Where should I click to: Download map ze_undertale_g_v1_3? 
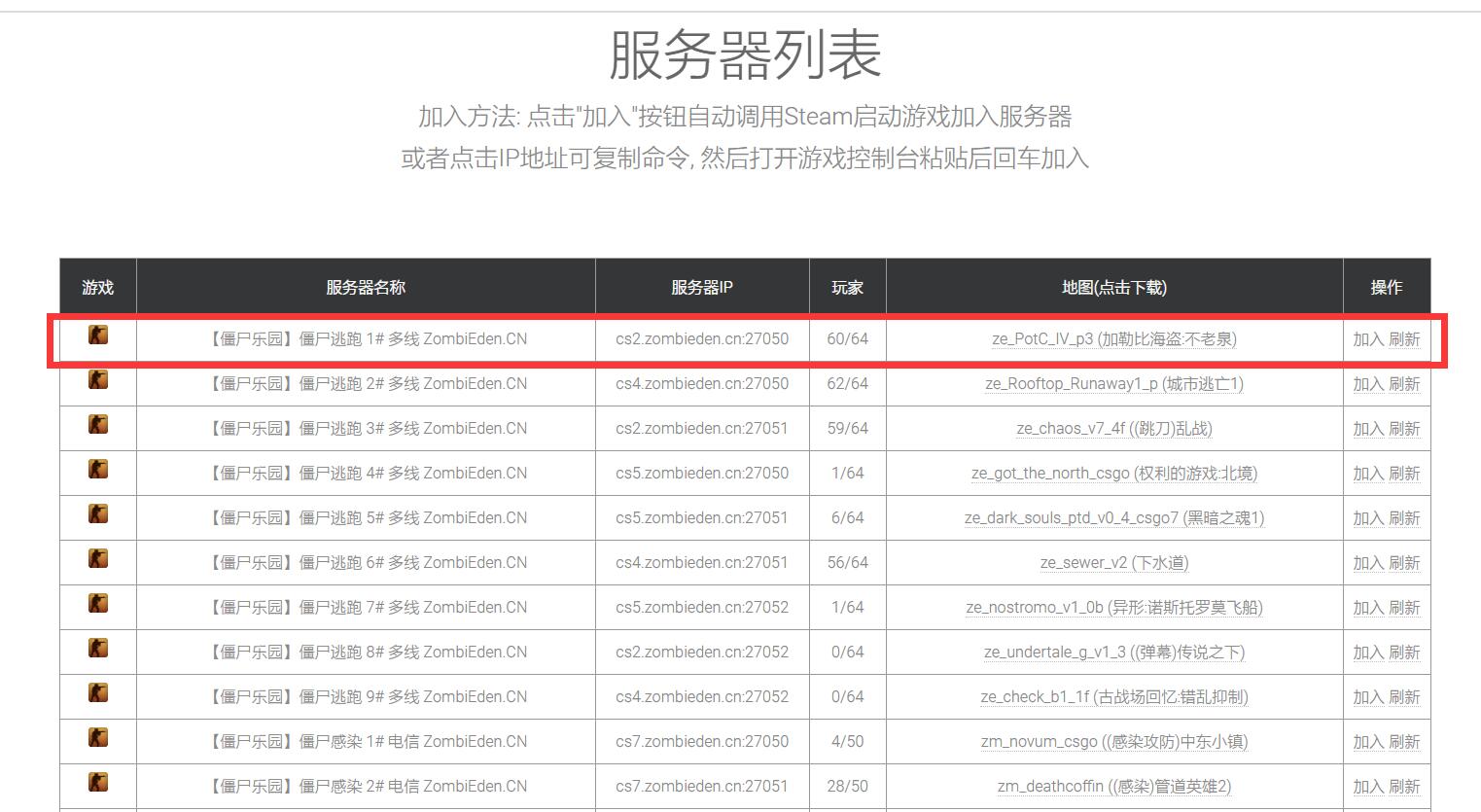[1114, 653]
